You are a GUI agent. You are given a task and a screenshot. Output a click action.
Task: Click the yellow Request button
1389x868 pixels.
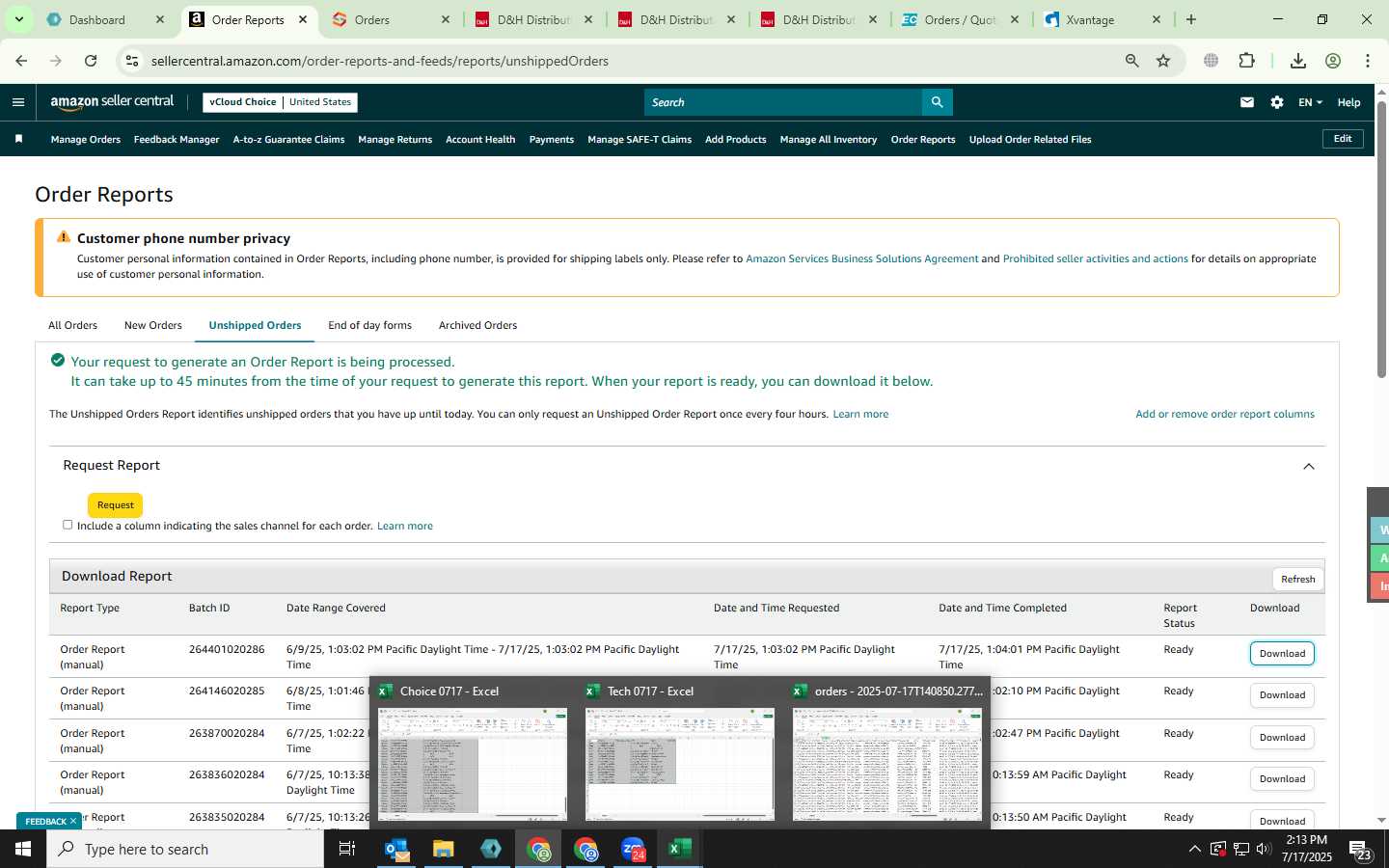point(116,505)
